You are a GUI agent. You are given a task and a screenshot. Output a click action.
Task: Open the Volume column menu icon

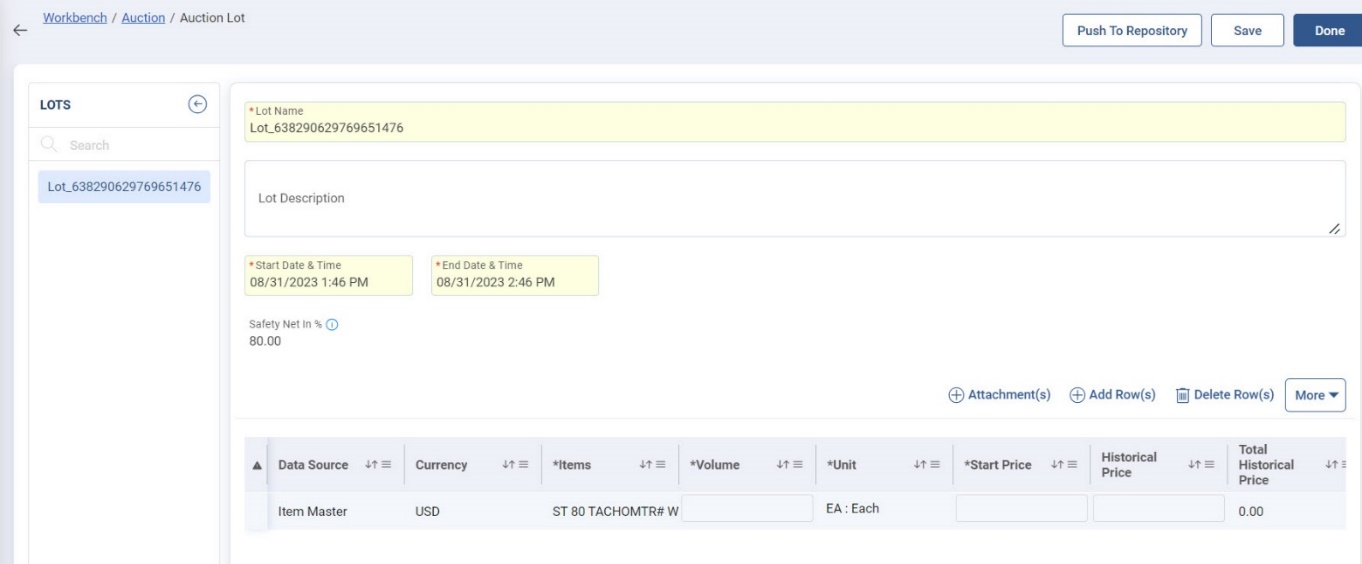coord(797,465)
